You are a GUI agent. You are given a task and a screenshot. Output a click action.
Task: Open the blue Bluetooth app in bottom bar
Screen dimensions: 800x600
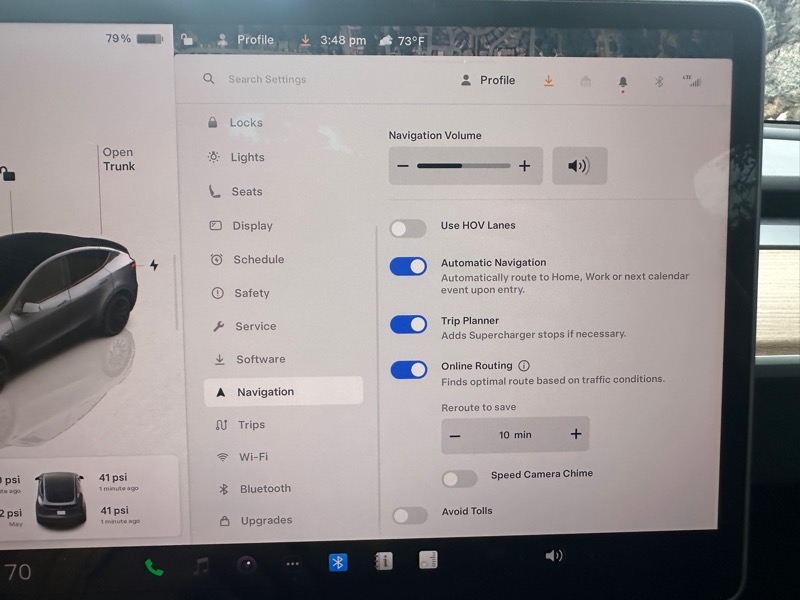point(338,562)
